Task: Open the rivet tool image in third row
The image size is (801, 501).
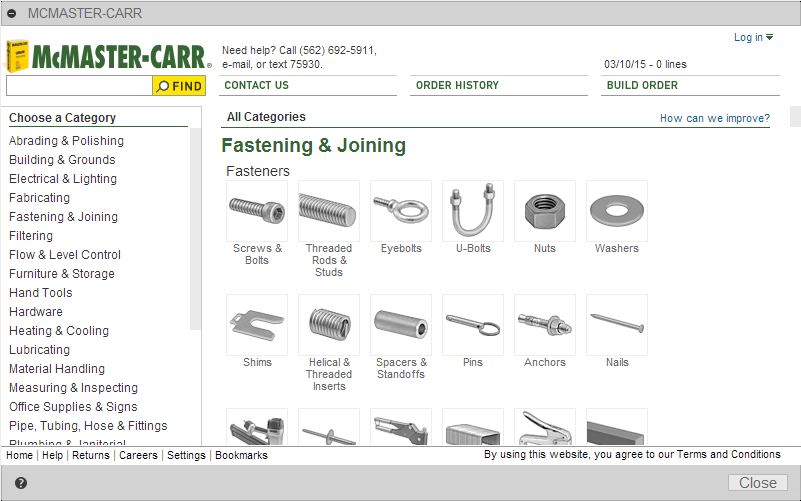Action: (x=401, y=426)
